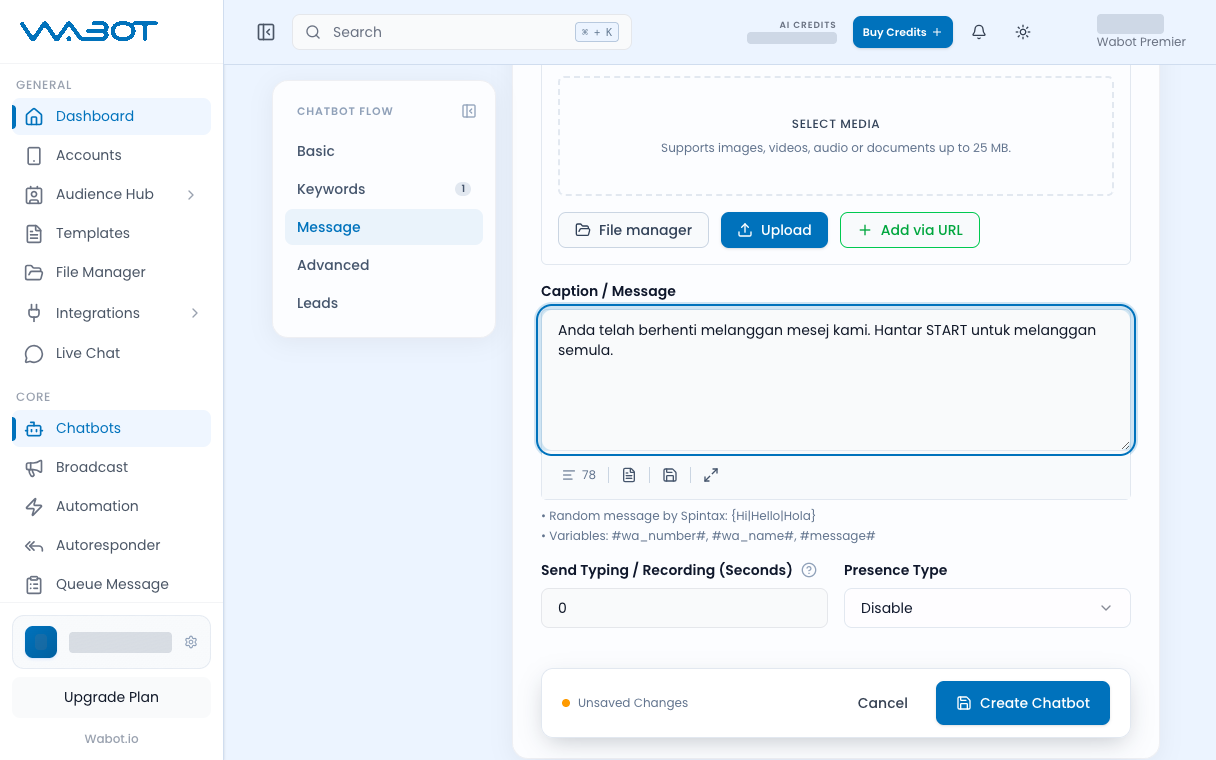Collapse the Chatbot Flow panel

point(469,111)
